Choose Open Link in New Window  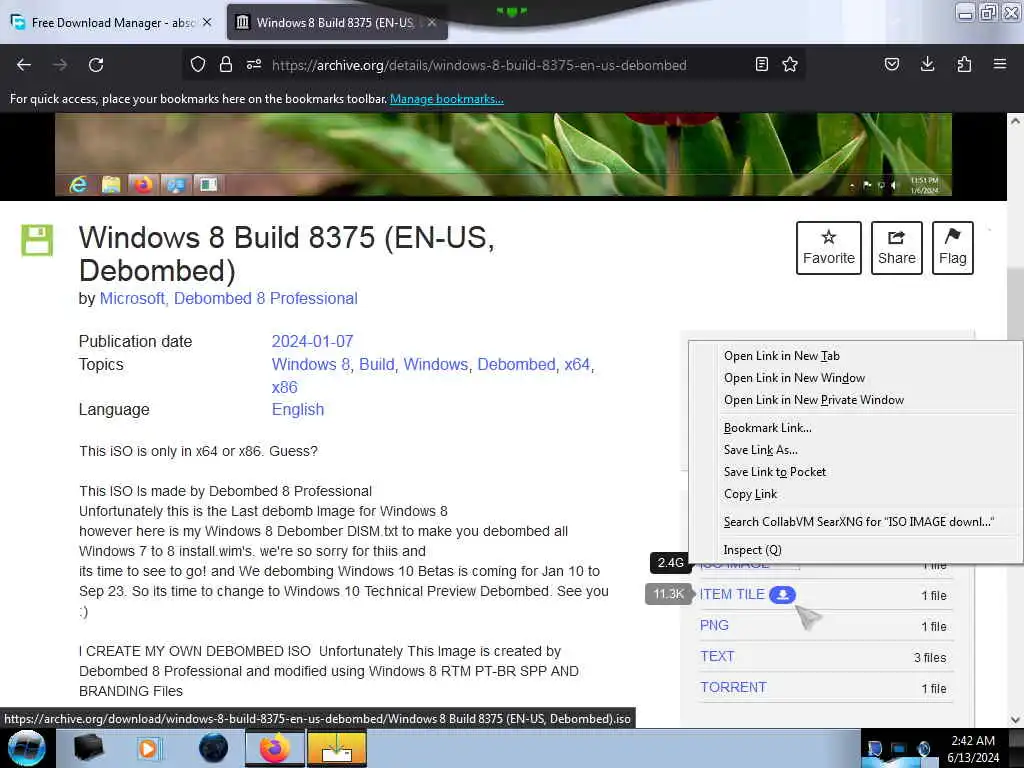pos(856,378)
